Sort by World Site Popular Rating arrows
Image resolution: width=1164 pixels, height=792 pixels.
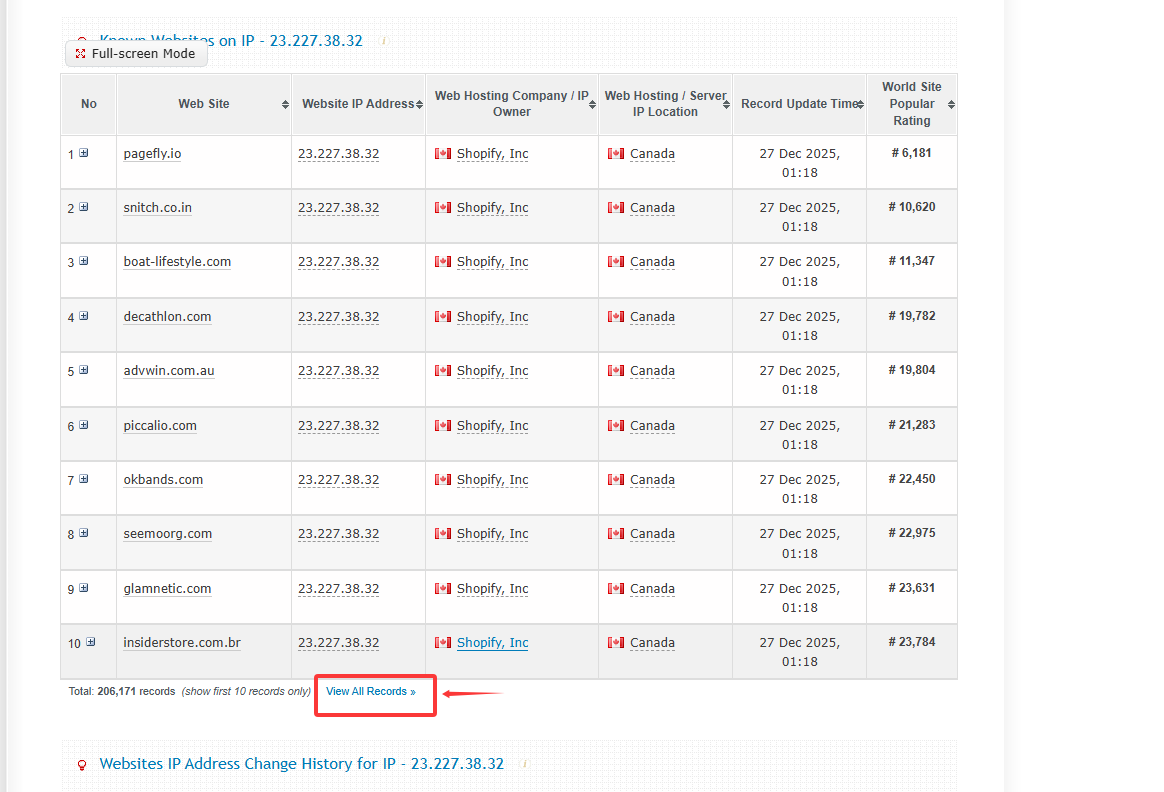coord(951,104)
